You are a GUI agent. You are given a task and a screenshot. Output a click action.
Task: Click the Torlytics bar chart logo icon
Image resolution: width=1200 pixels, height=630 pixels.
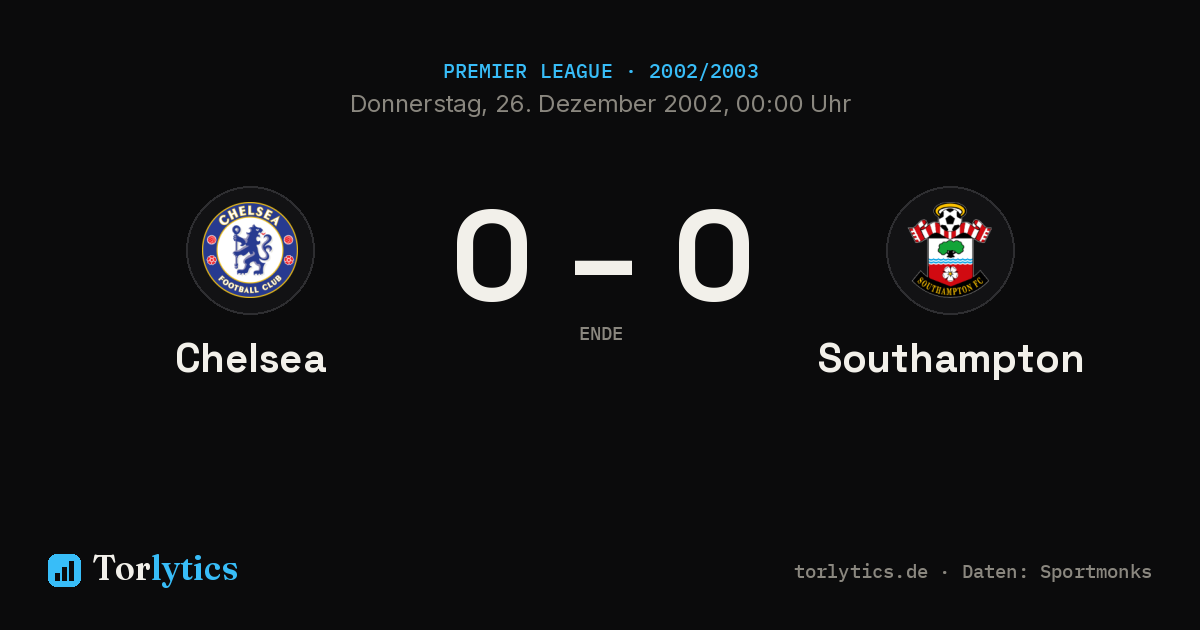click(x=64, y=570)
